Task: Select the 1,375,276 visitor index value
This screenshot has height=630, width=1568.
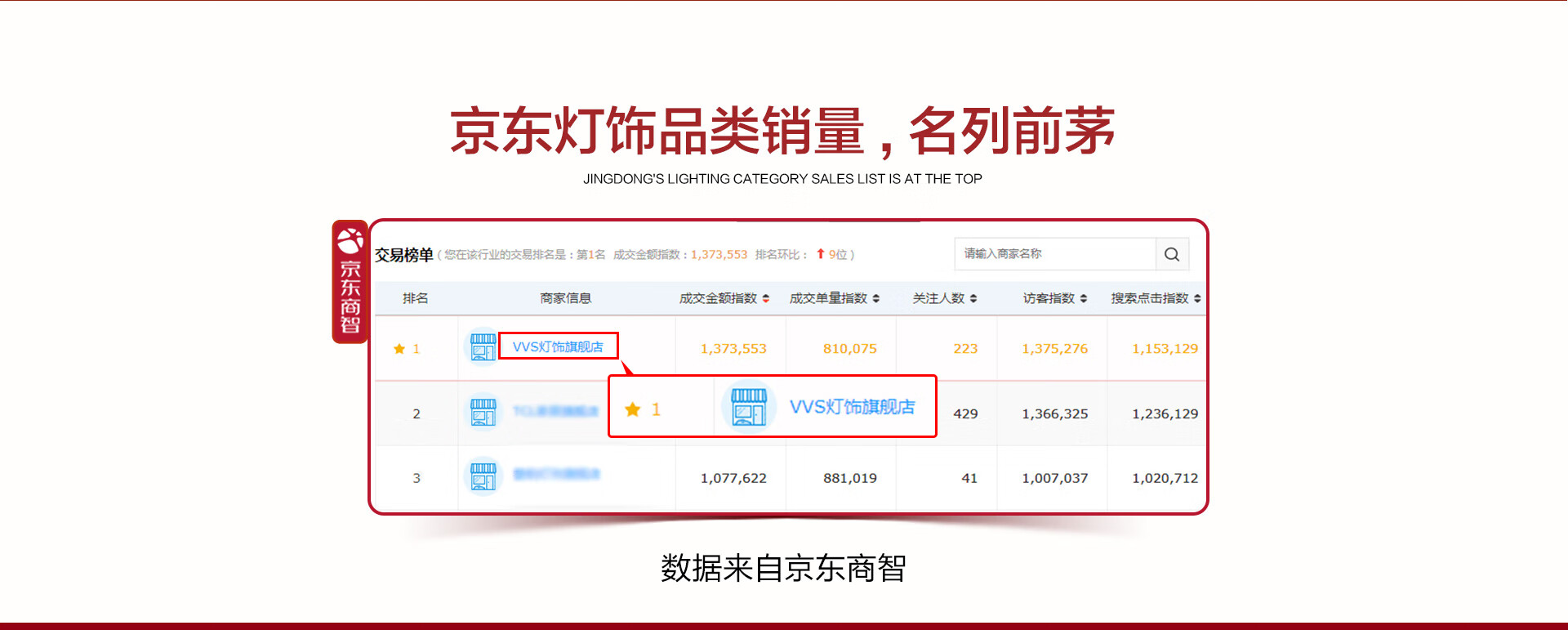Action: 1055,349
